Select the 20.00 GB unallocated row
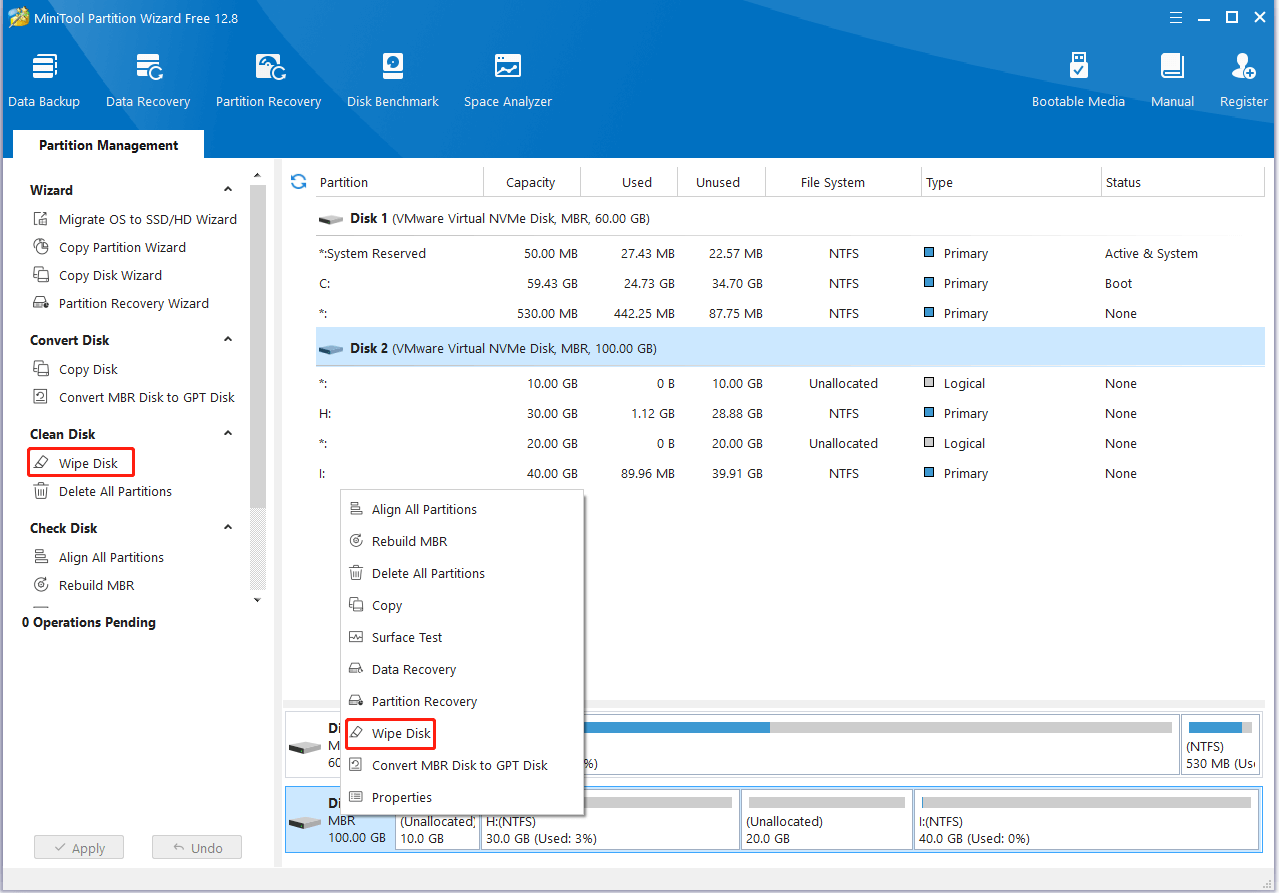Image resolution: width=1280 pixels, height=893 pixels. click(790, 443)
